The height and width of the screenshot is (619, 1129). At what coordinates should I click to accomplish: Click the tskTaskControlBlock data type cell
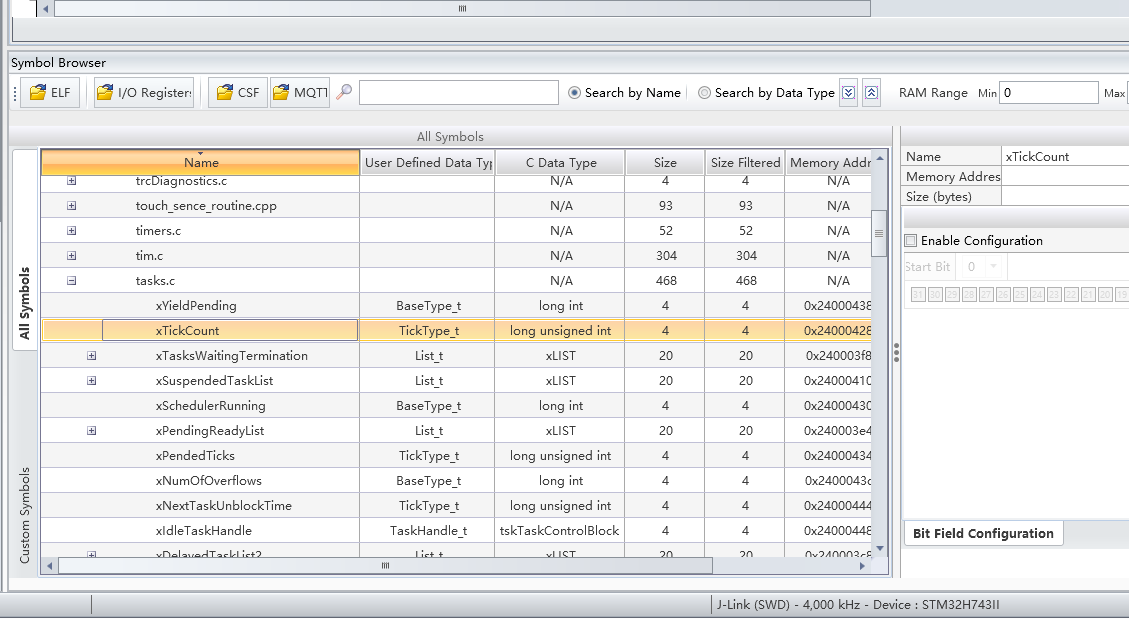click(559, 530)
